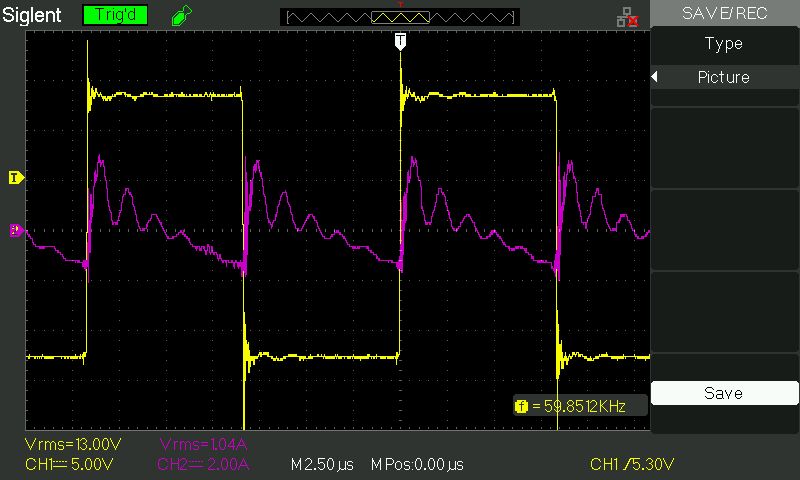Click the frequency counter 59.8512KHz readout
This screenshot has width=800, height=480.
point(579,406)
